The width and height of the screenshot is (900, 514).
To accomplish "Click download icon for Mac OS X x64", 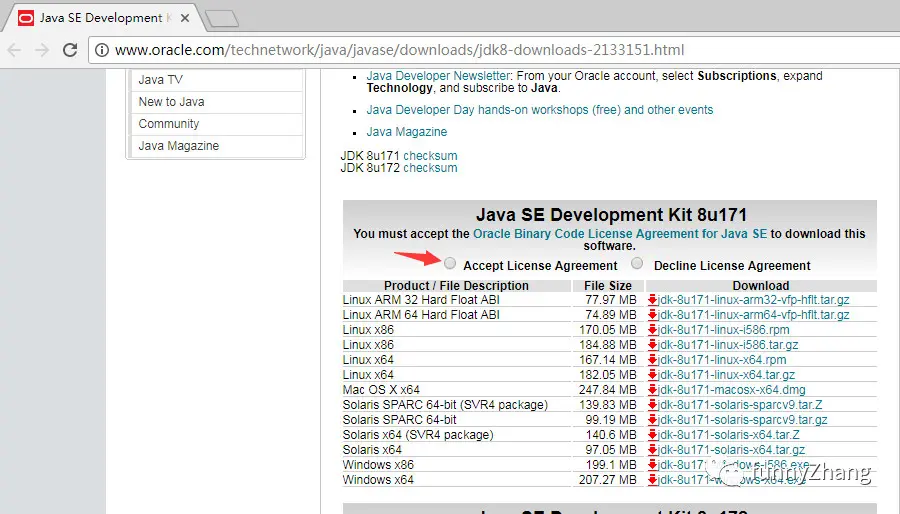I will [652, 390].
